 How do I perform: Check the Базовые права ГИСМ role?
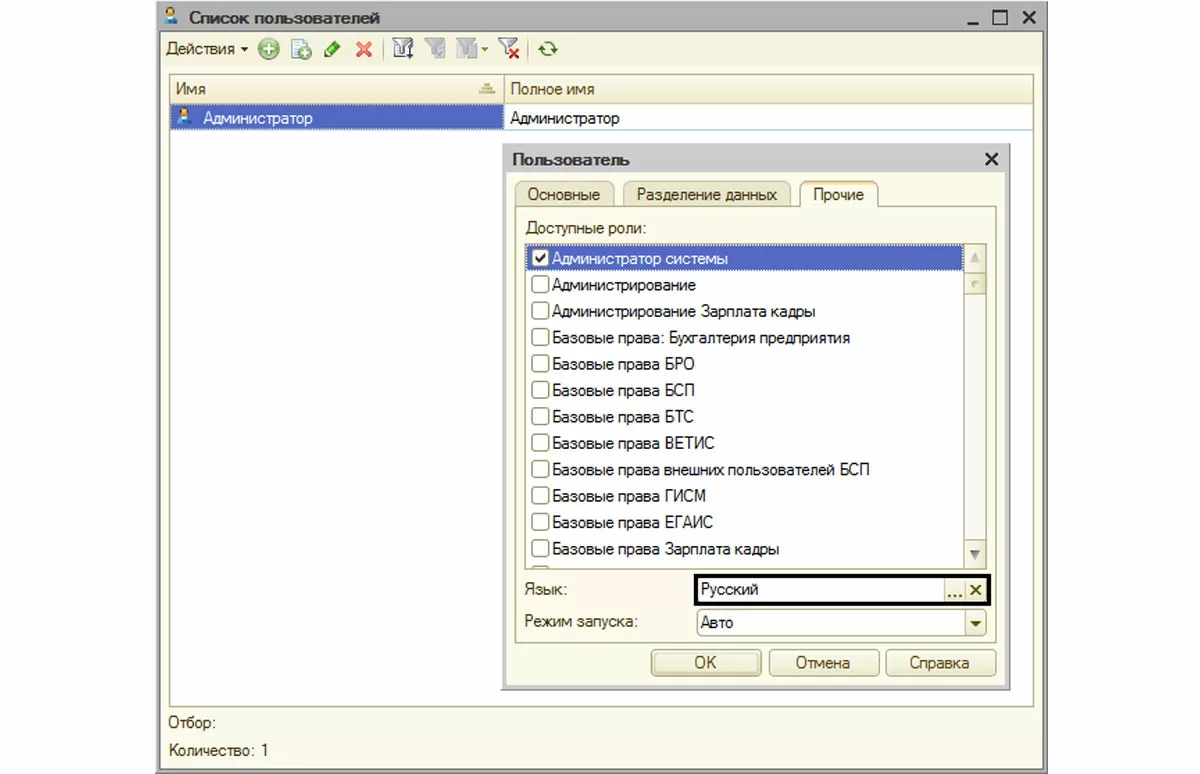click(x=540, y=496)
